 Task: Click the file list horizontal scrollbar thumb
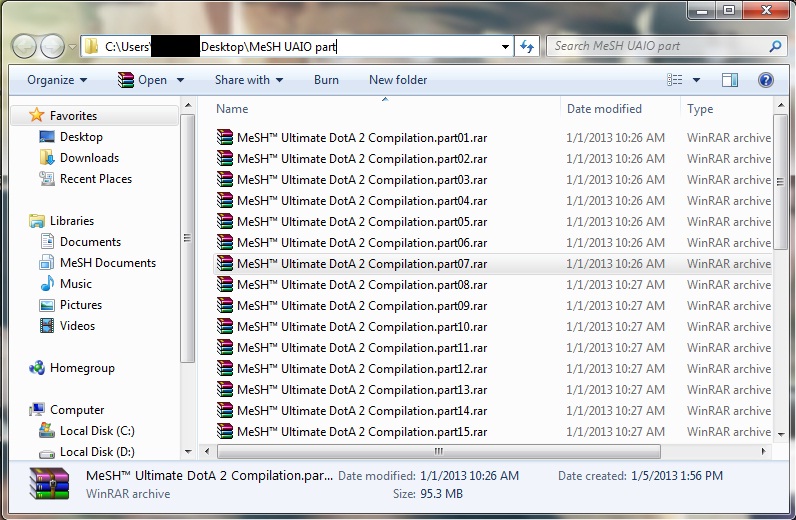[x=439, y=451]
